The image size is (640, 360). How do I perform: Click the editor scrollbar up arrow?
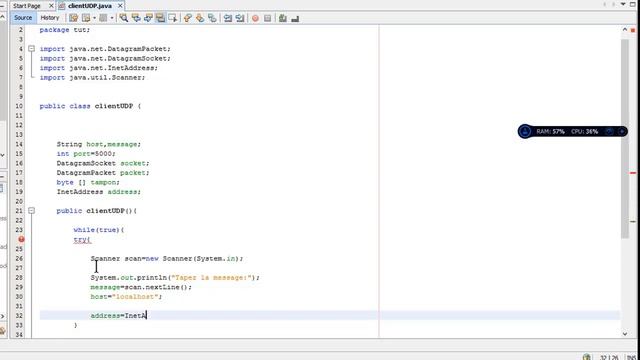pos(624,29)
